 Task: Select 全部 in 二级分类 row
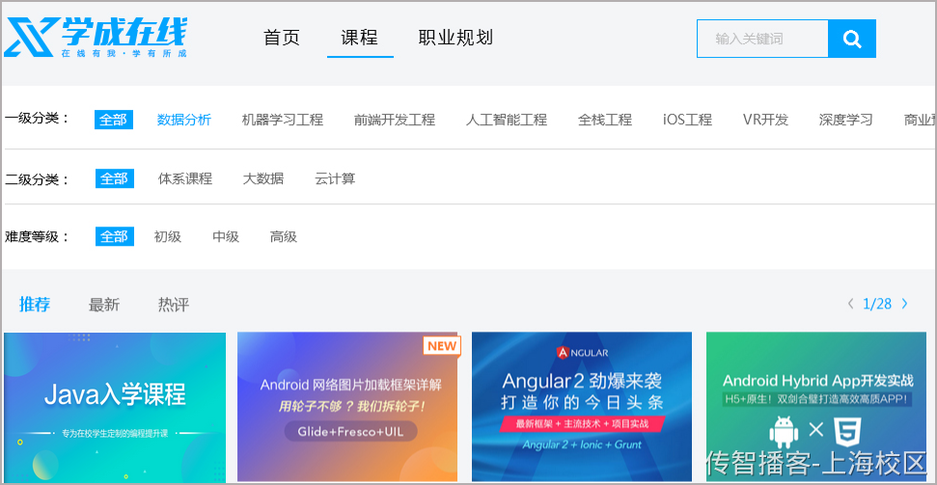(x=114, y=179)
